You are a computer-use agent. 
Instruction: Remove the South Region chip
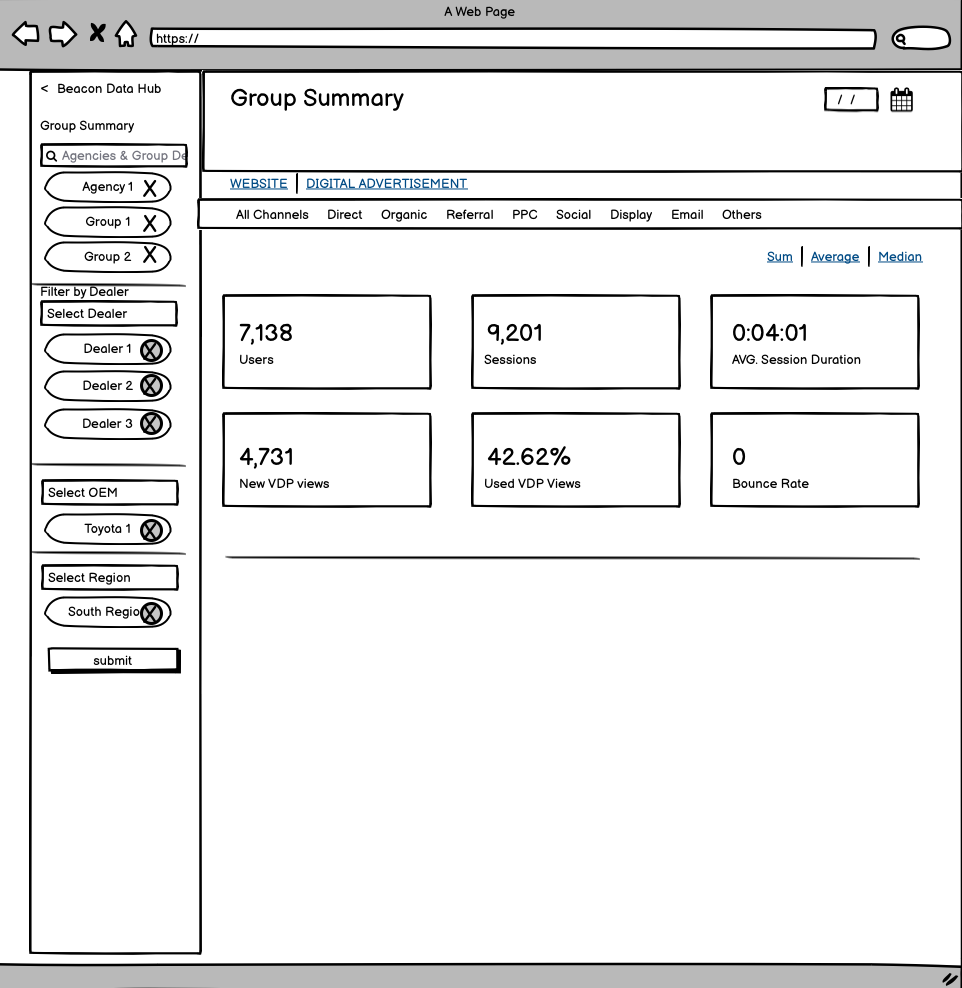[151, 613]
